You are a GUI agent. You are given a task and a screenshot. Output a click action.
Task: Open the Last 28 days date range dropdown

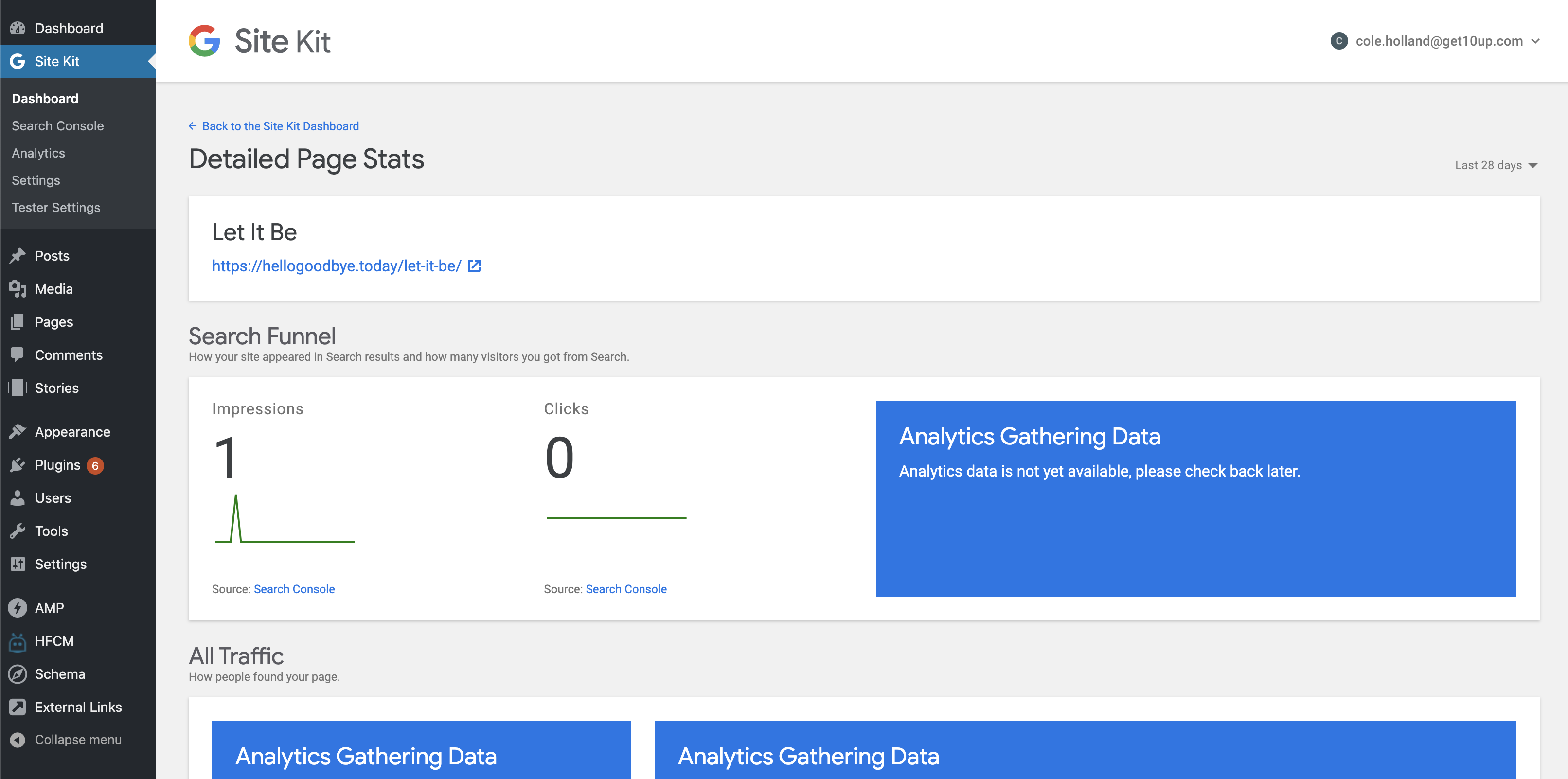pyautogui.click(x=1496, y=165)
